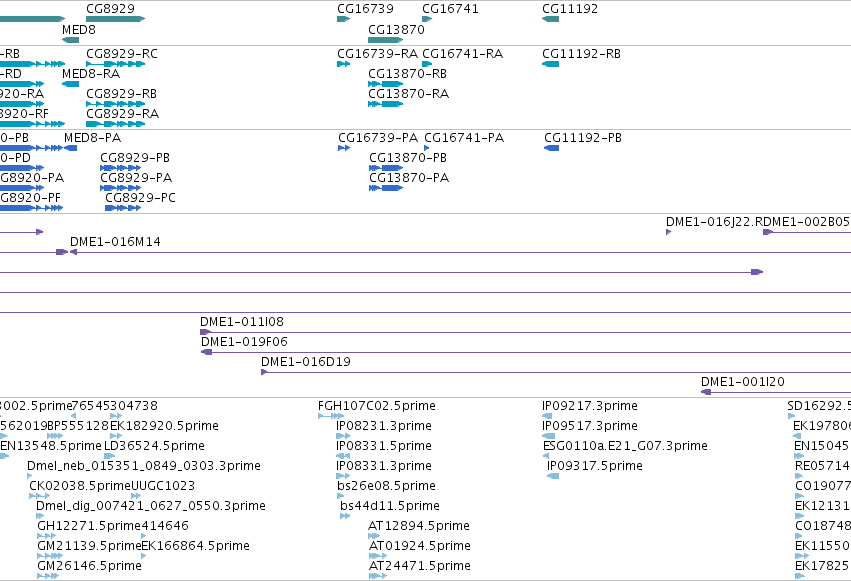851x581 pixels.
Task: Open EST AT01924.5prime
Action: 378,557
